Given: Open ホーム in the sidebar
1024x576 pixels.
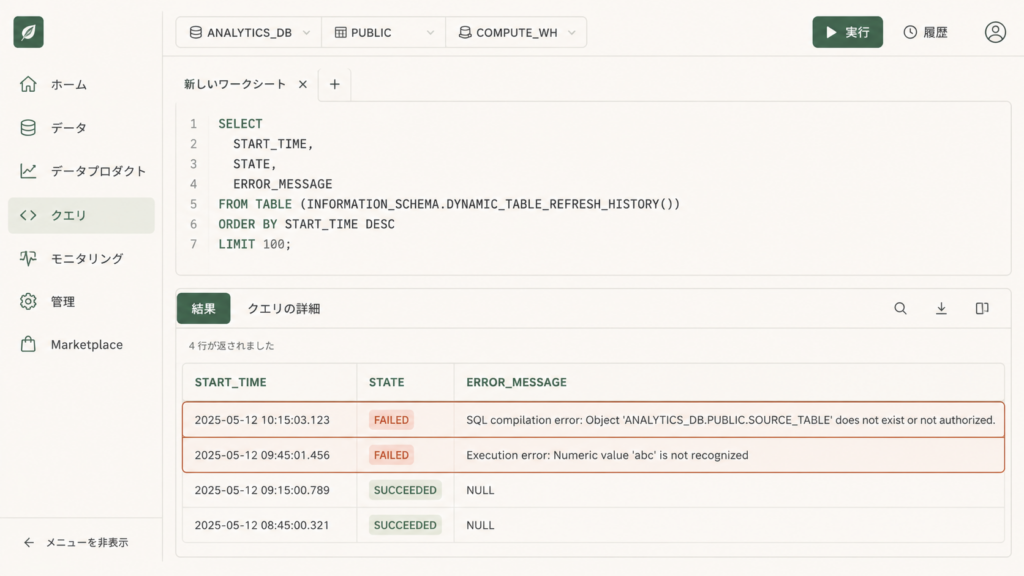Looking at the screenshot, I should pyautogui.click(x=81, y=84).
